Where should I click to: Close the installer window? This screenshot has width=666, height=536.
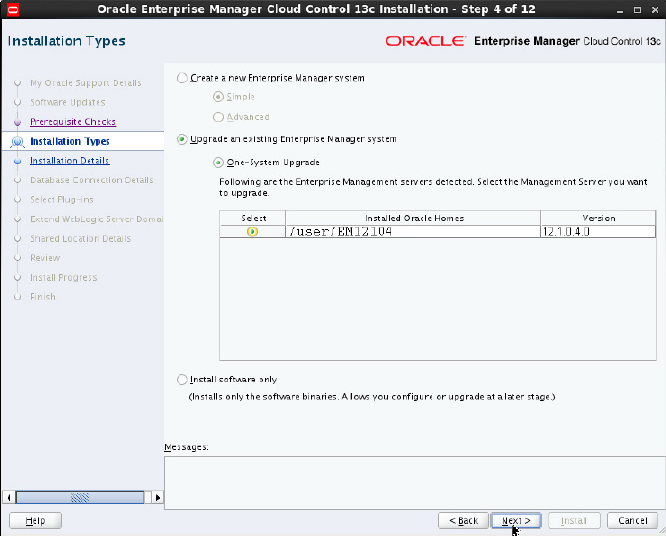[655, 10]
